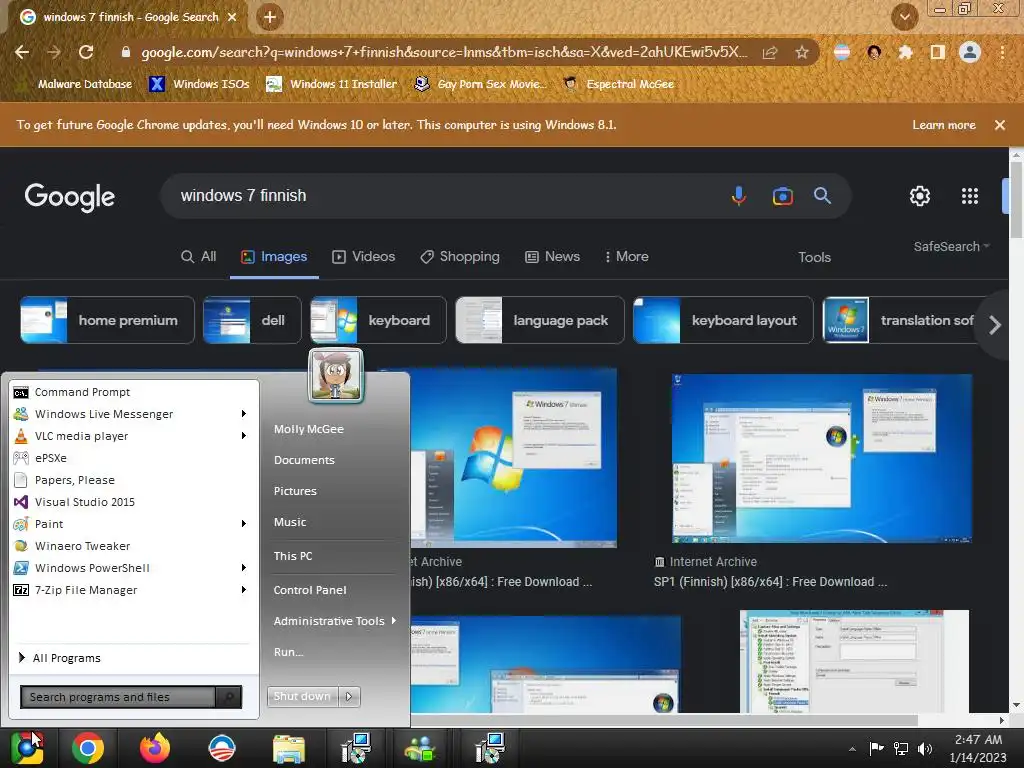Screen dimensions: 1024x768
Task: Open Windows ISOs bookmark
Action: click(200, 84)
